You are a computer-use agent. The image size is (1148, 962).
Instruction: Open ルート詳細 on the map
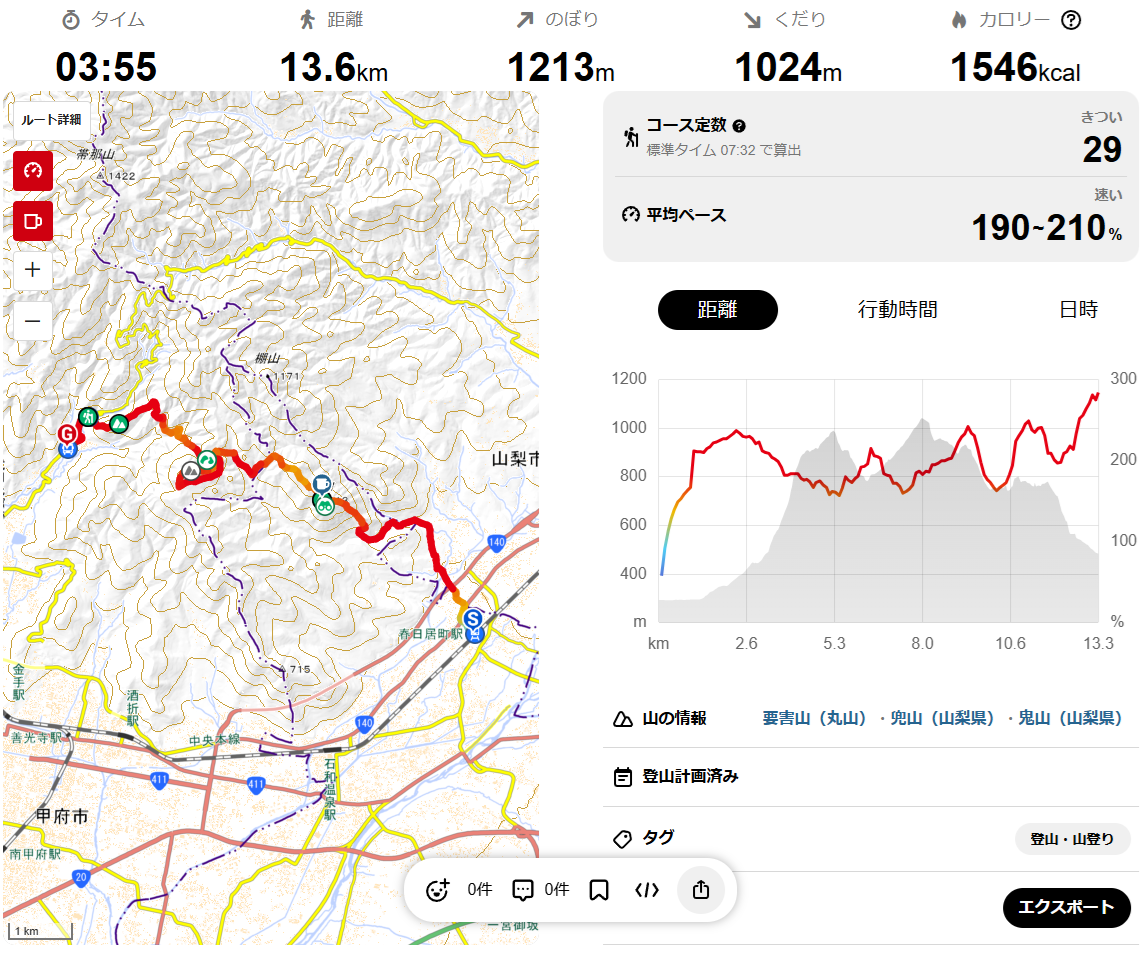click(52, 119)
